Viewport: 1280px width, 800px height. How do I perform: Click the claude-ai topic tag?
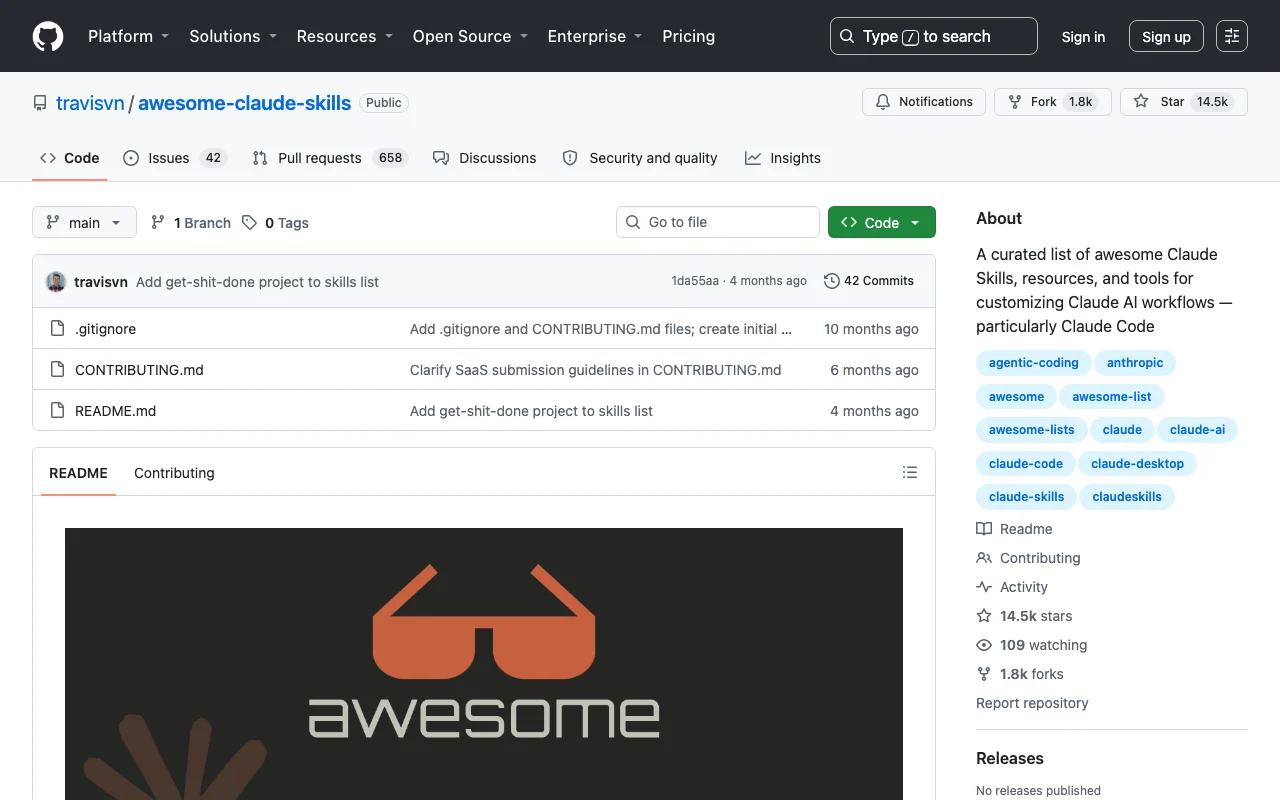[x=1197, y=430]
